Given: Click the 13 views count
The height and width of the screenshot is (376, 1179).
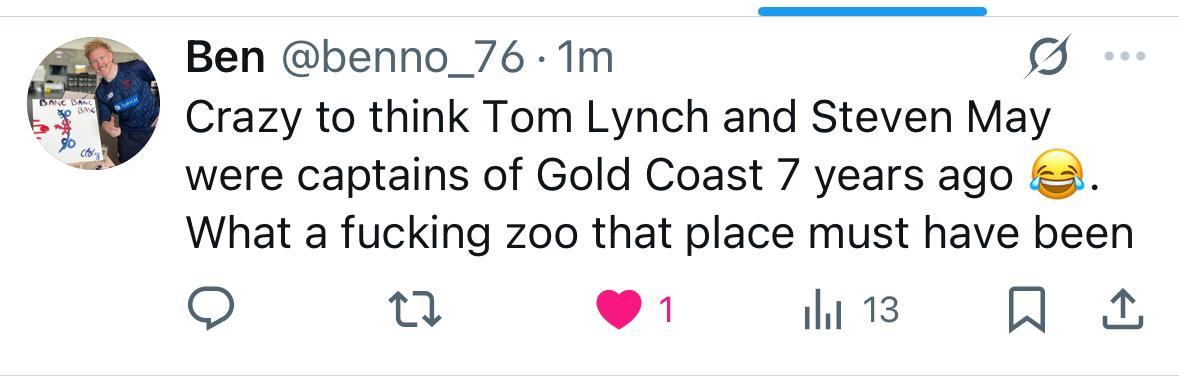Looking at the screenshot, I should tap(881, 310).
